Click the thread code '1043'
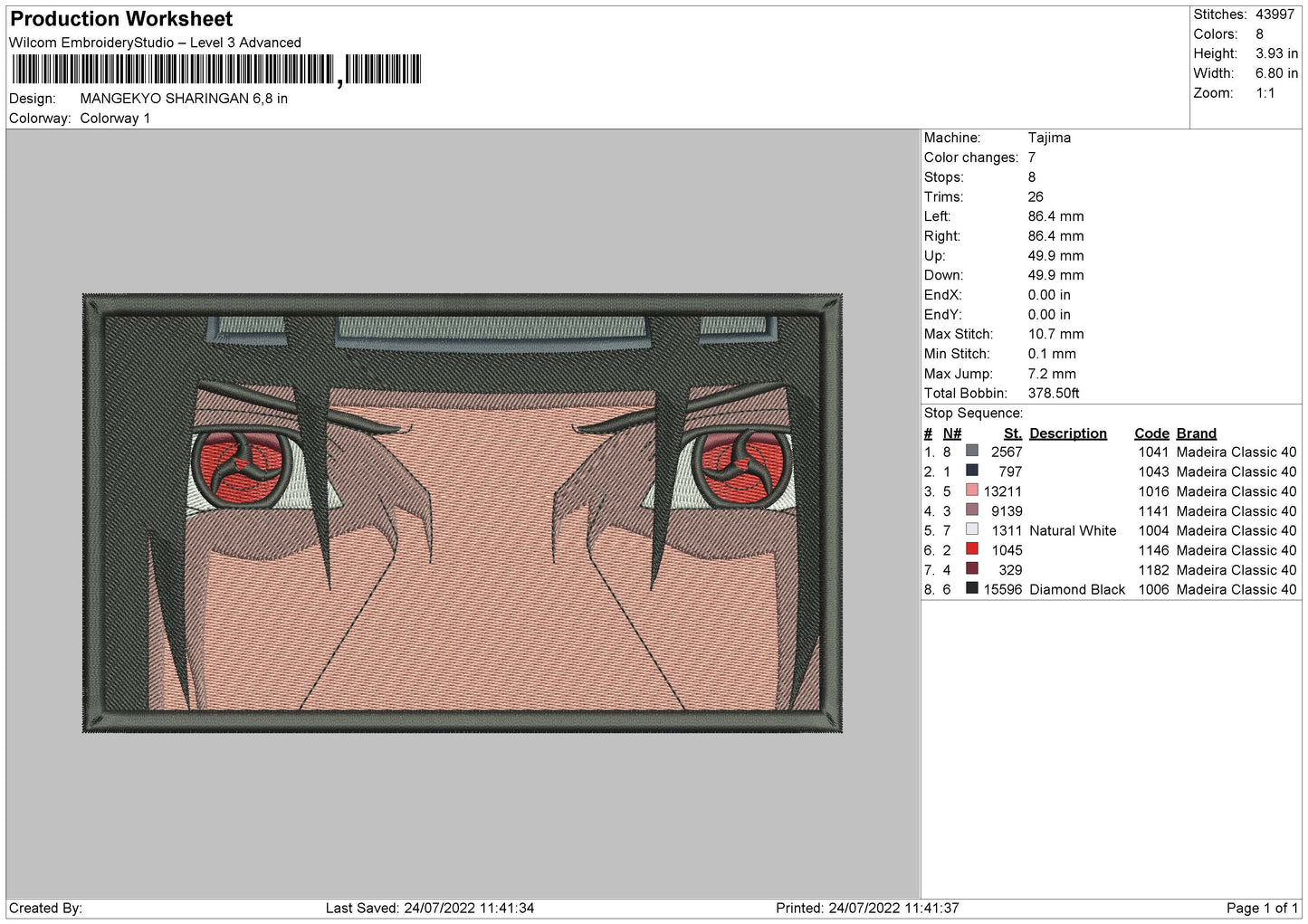The width and height of the screenshot is (1308, 924). [1153, 472]
